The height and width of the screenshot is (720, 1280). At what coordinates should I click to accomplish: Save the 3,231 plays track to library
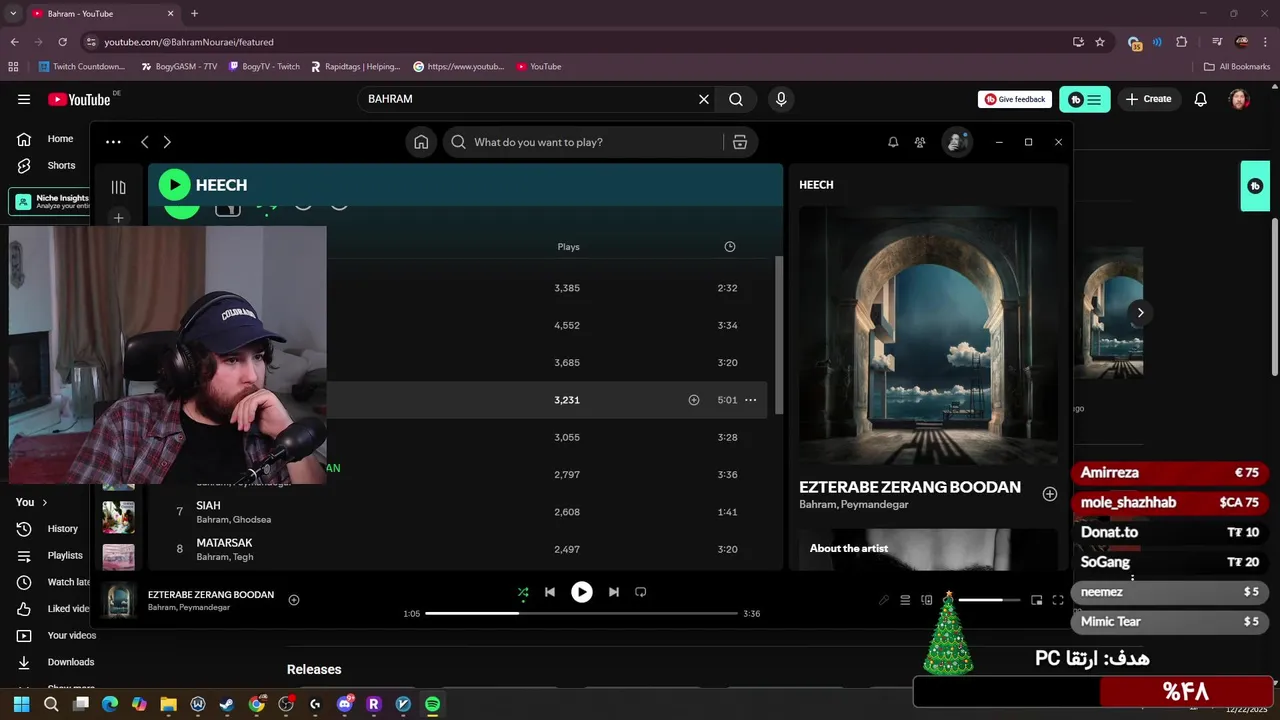[694, 400]
